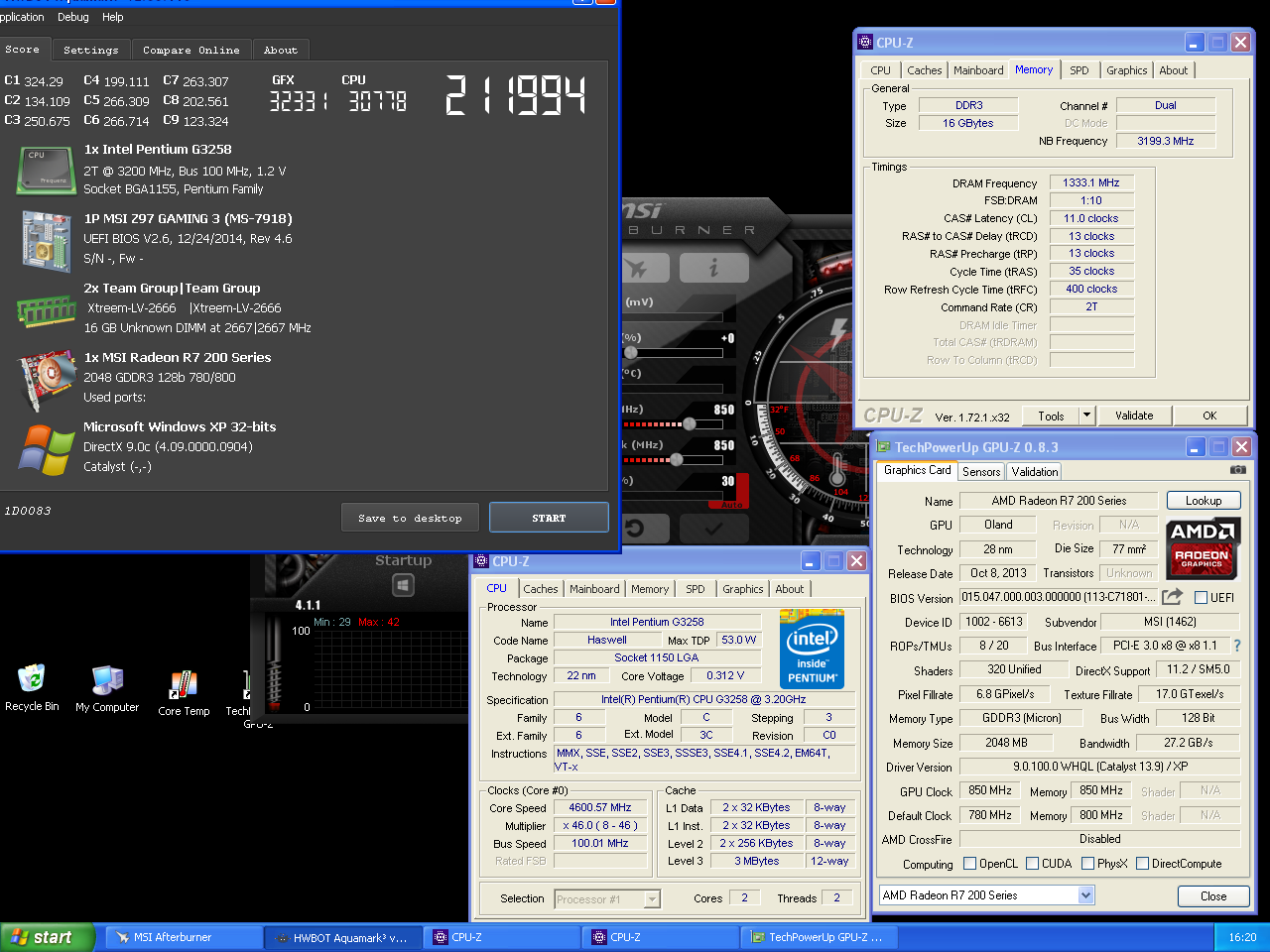1270x952 pixels.
Task: Toggle the UEFI checkbox in GPU-Z
Action: [x=1201, y=597]
